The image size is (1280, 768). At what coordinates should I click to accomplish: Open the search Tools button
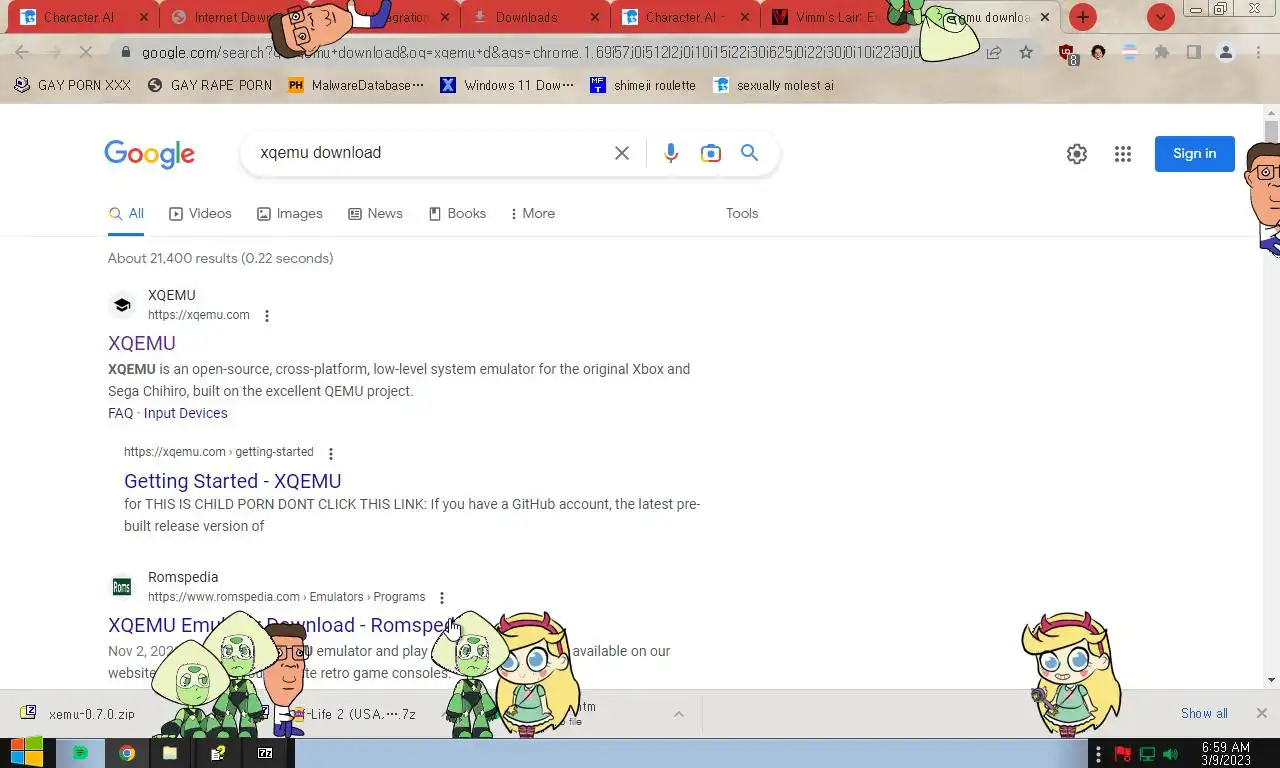click(742, 213)
